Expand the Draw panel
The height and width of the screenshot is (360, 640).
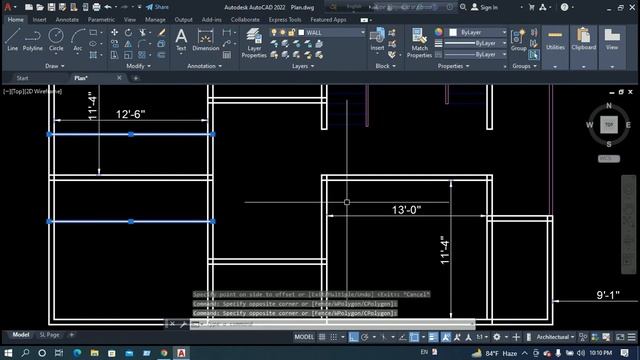(55, 66)
